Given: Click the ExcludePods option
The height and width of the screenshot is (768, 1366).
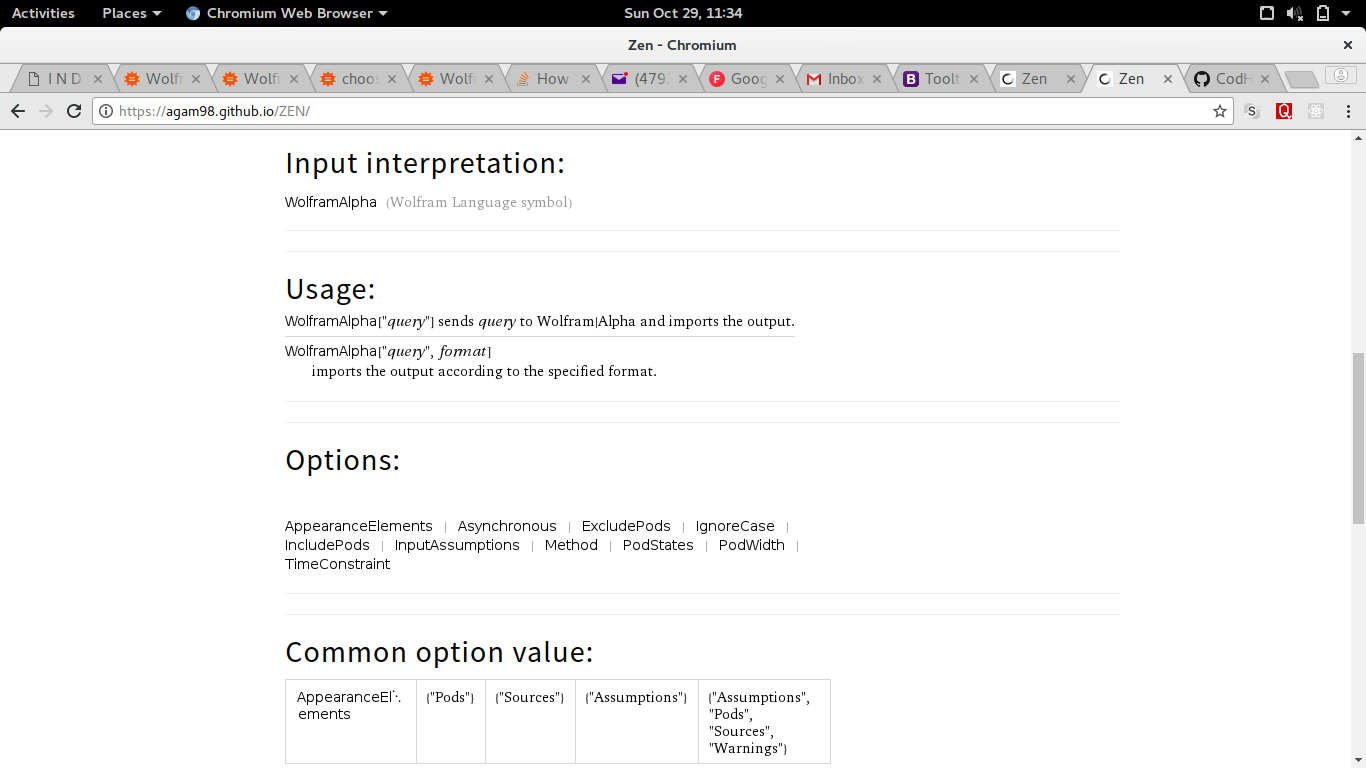Looking at the screenshot, I should [x=626, y=526].
